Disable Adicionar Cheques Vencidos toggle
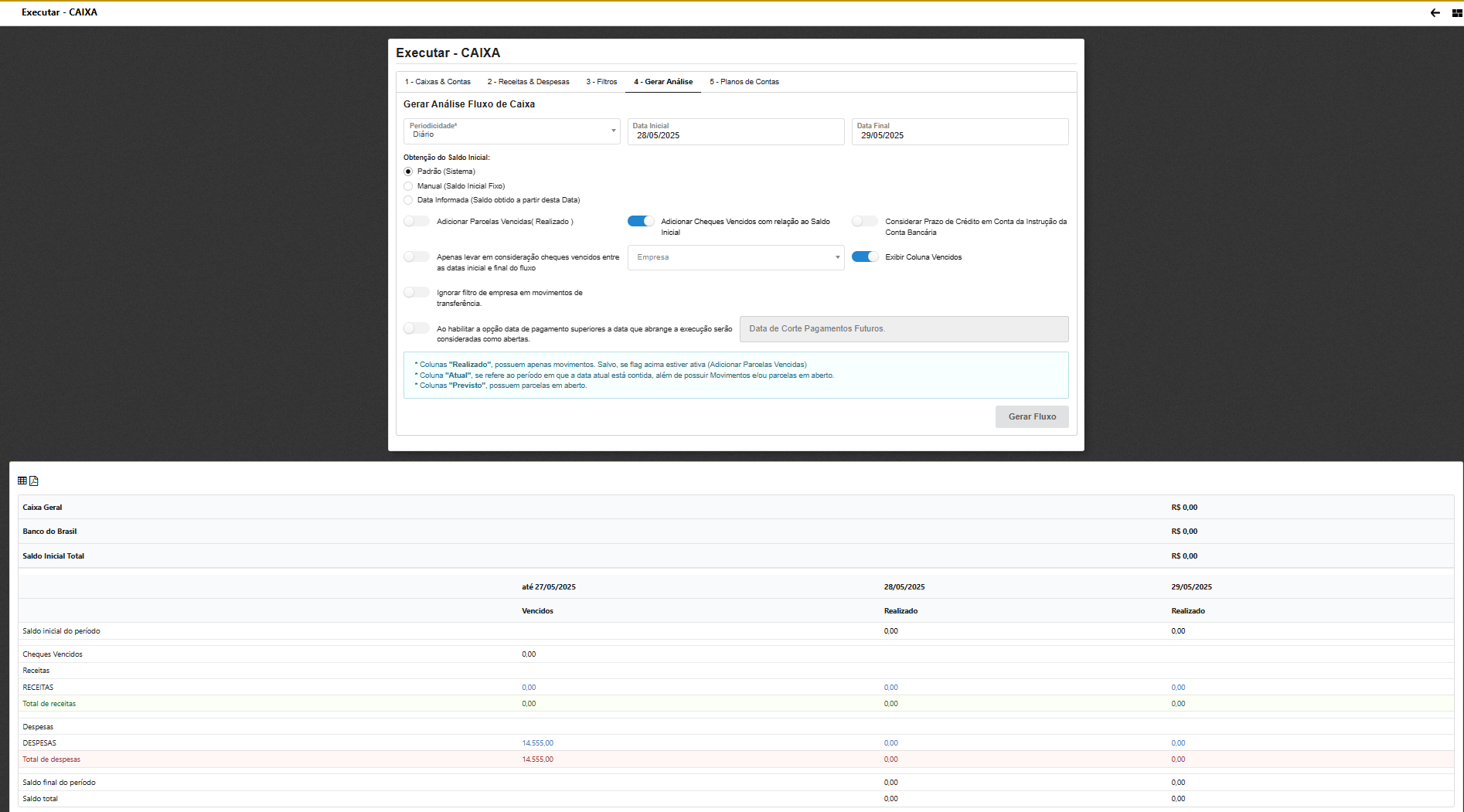The width and height of the screenshot is (1464, 812). 641,222
